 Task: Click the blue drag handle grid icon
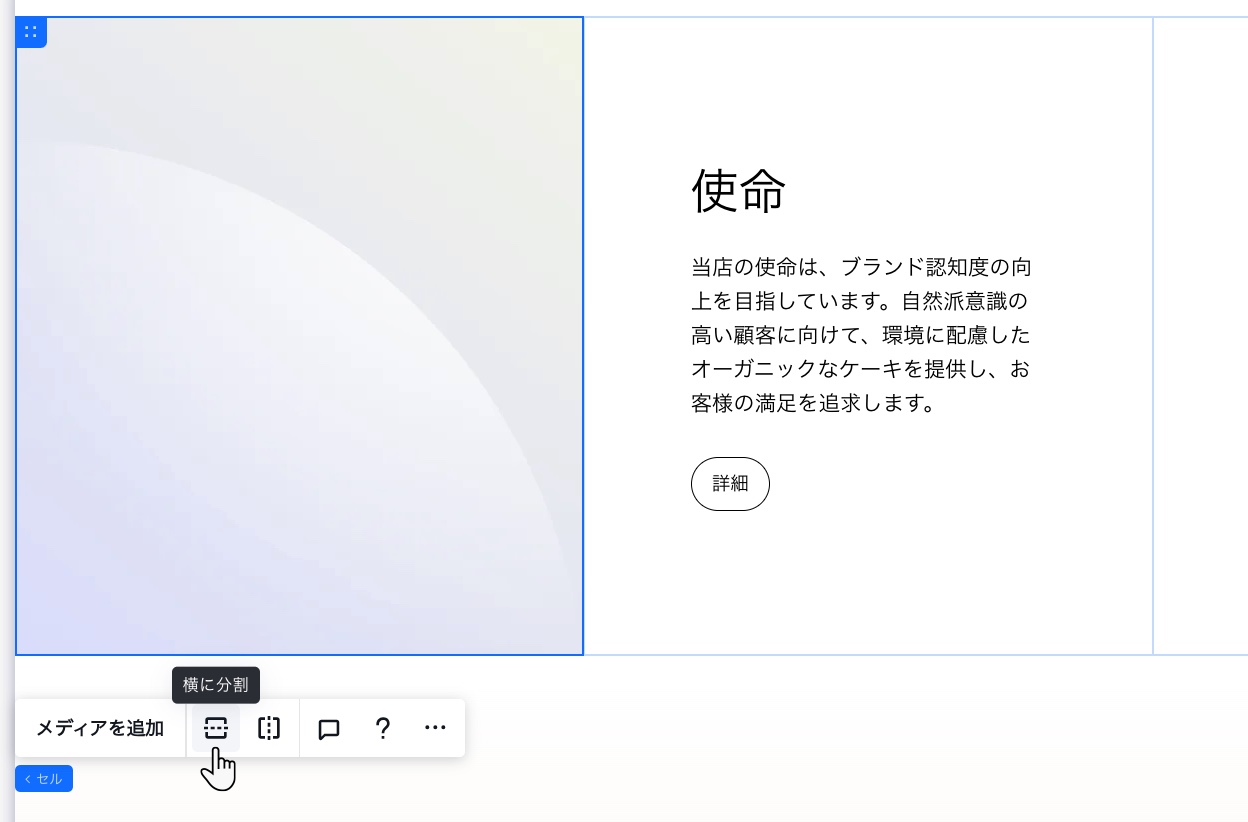(x=31, y=31)
